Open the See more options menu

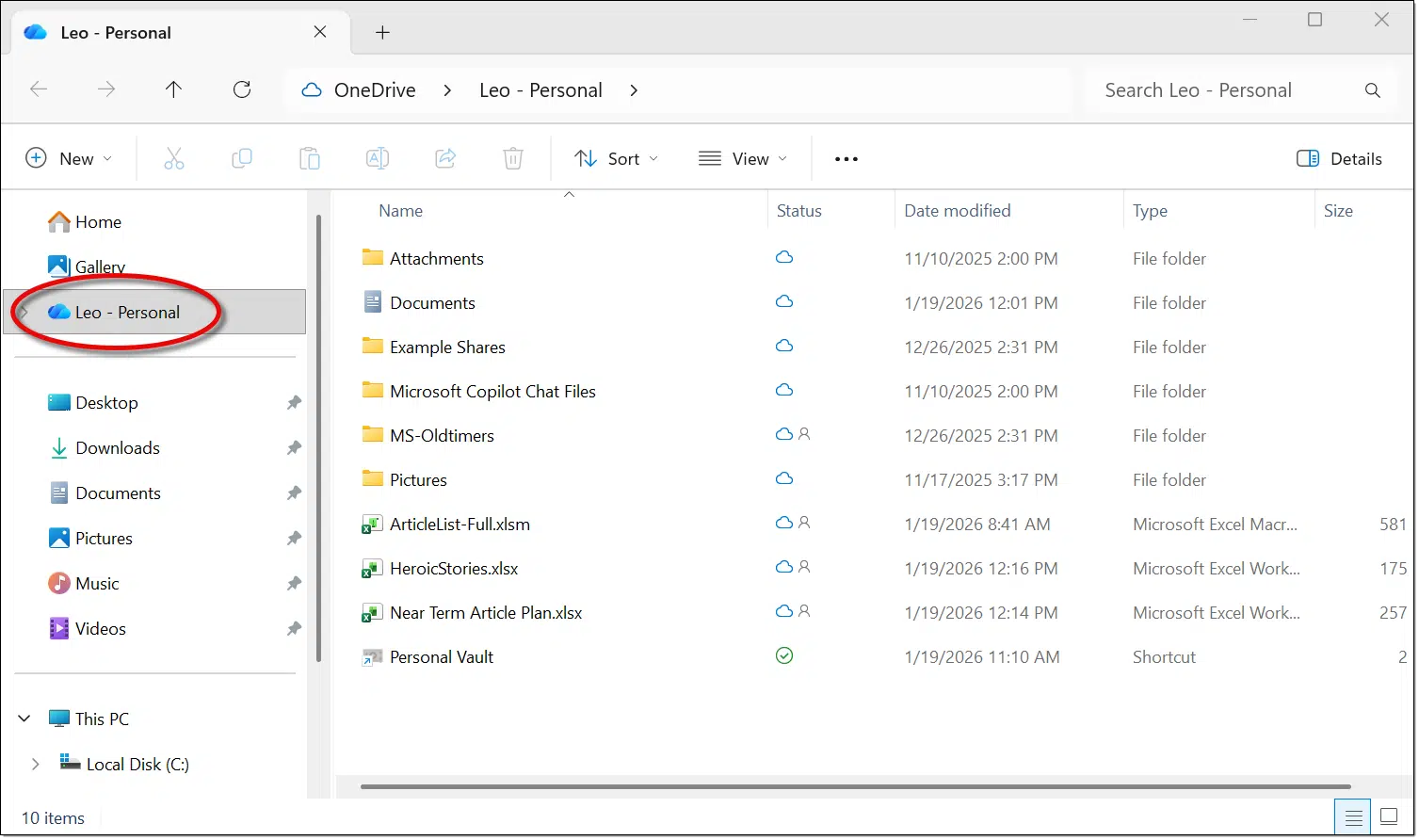[x=846, y=158]
